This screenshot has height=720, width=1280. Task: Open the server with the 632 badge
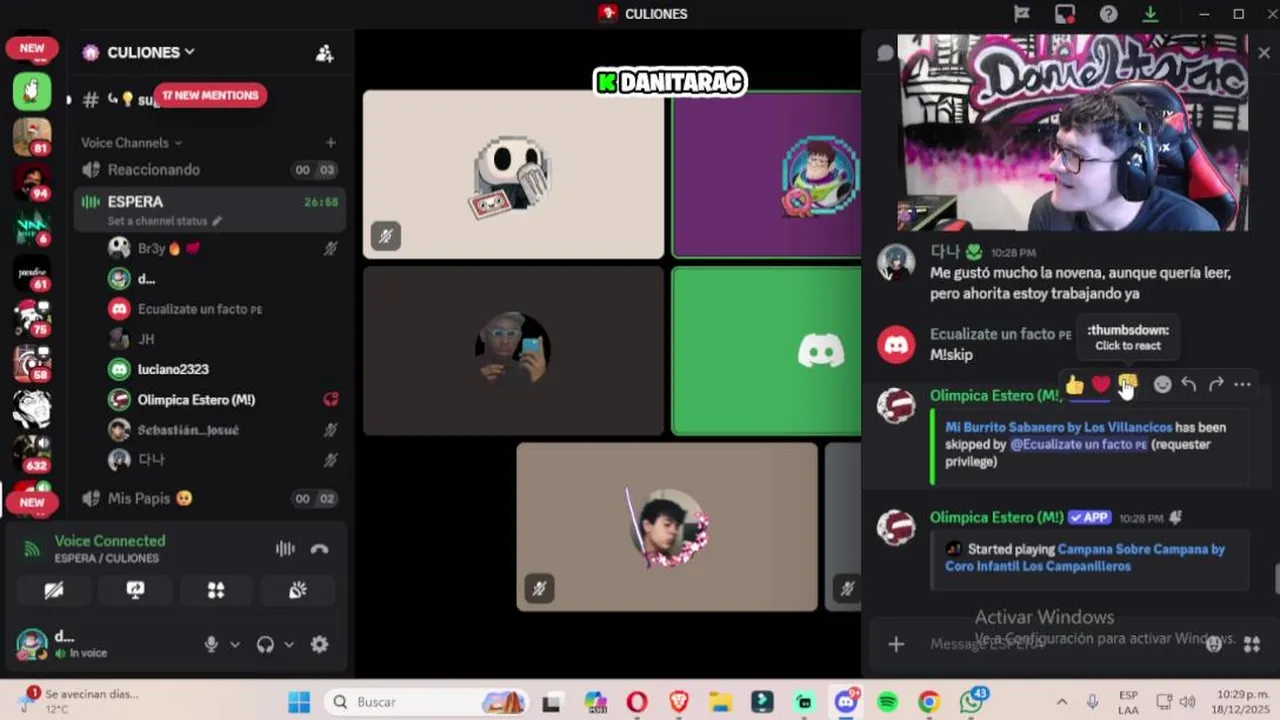pyautogui.click(x=32, y=452)
